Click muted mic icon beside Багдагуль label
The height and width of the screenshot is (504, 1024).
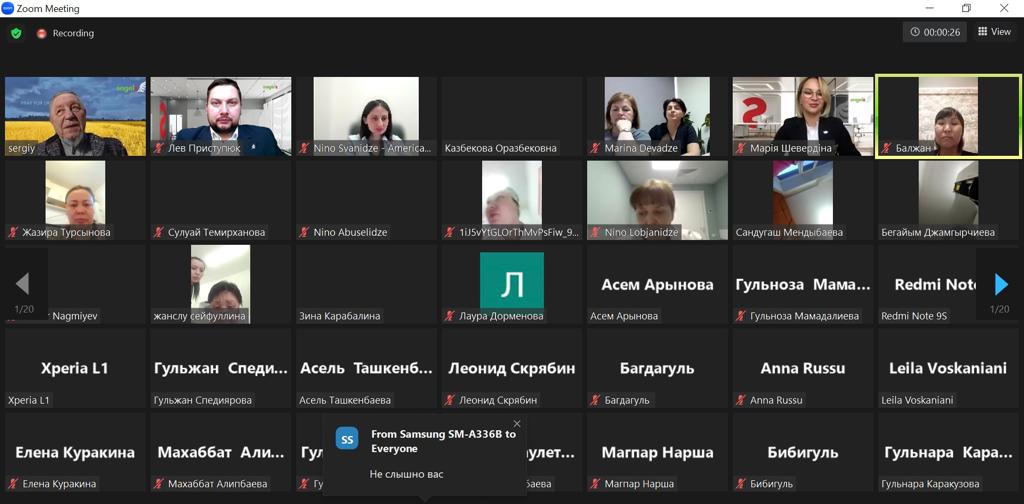pyautogui.click(x=595, y=400)
